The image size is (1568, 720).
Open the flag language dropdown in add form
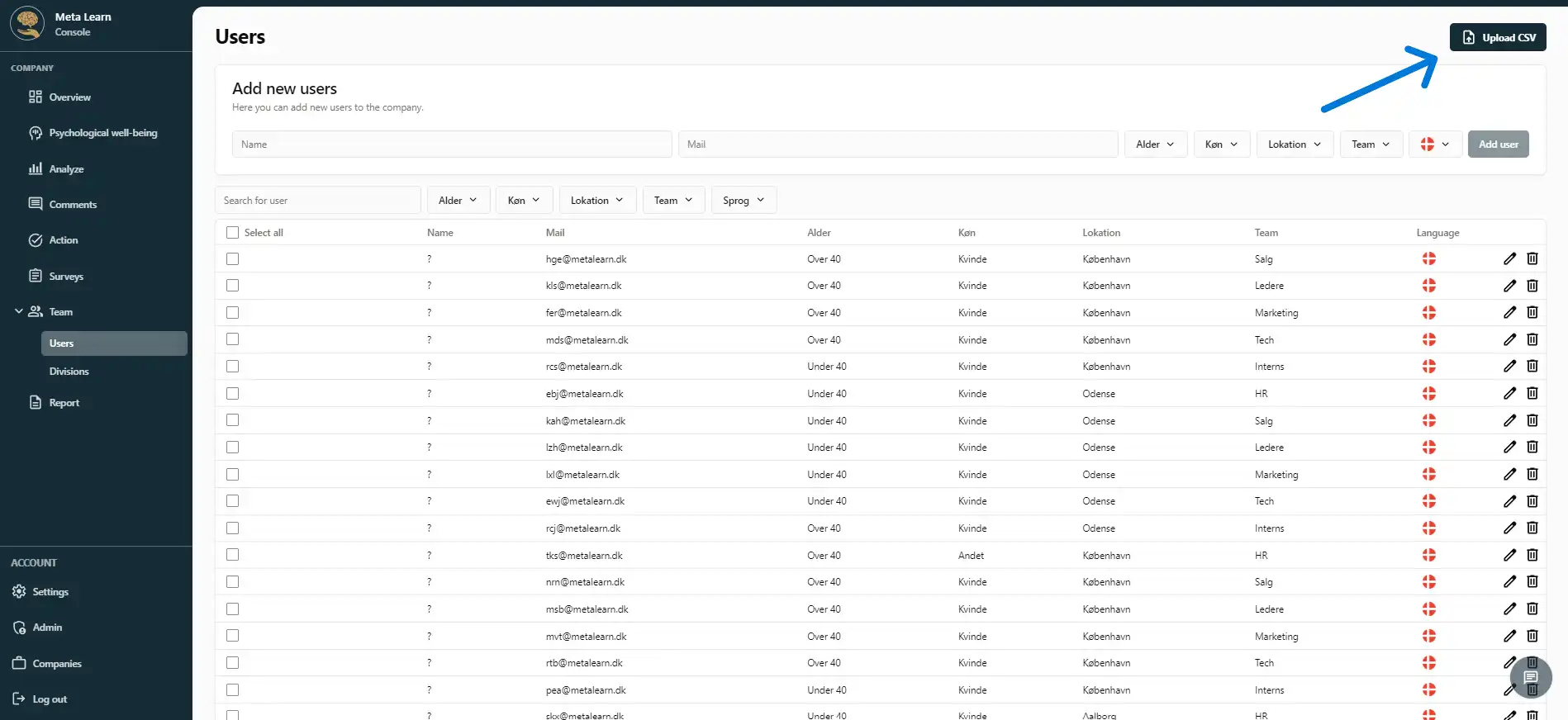pos(1435,144)
